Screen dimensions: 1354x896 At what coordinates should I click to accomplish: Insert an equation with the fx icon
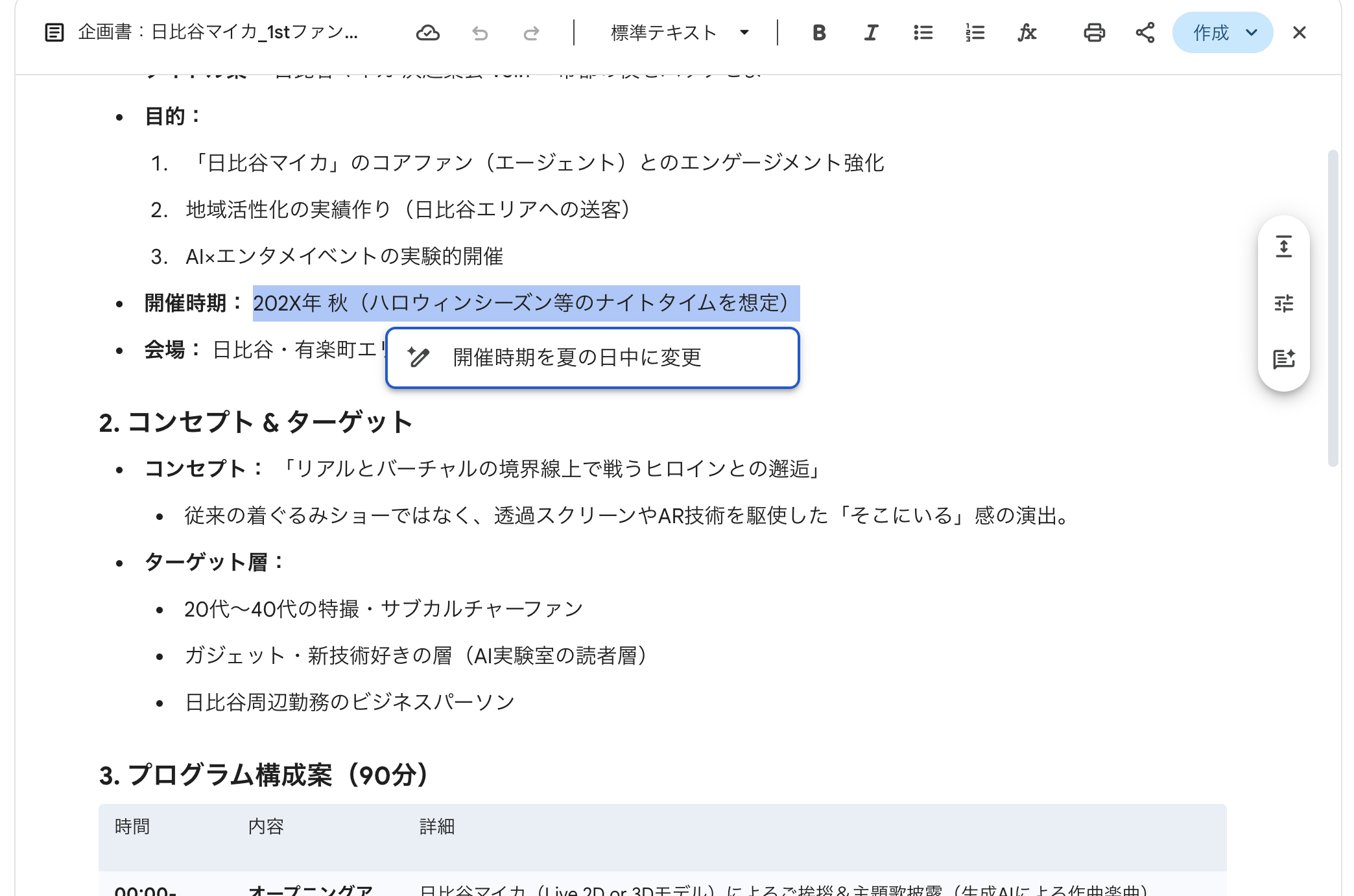(1027, 32)
